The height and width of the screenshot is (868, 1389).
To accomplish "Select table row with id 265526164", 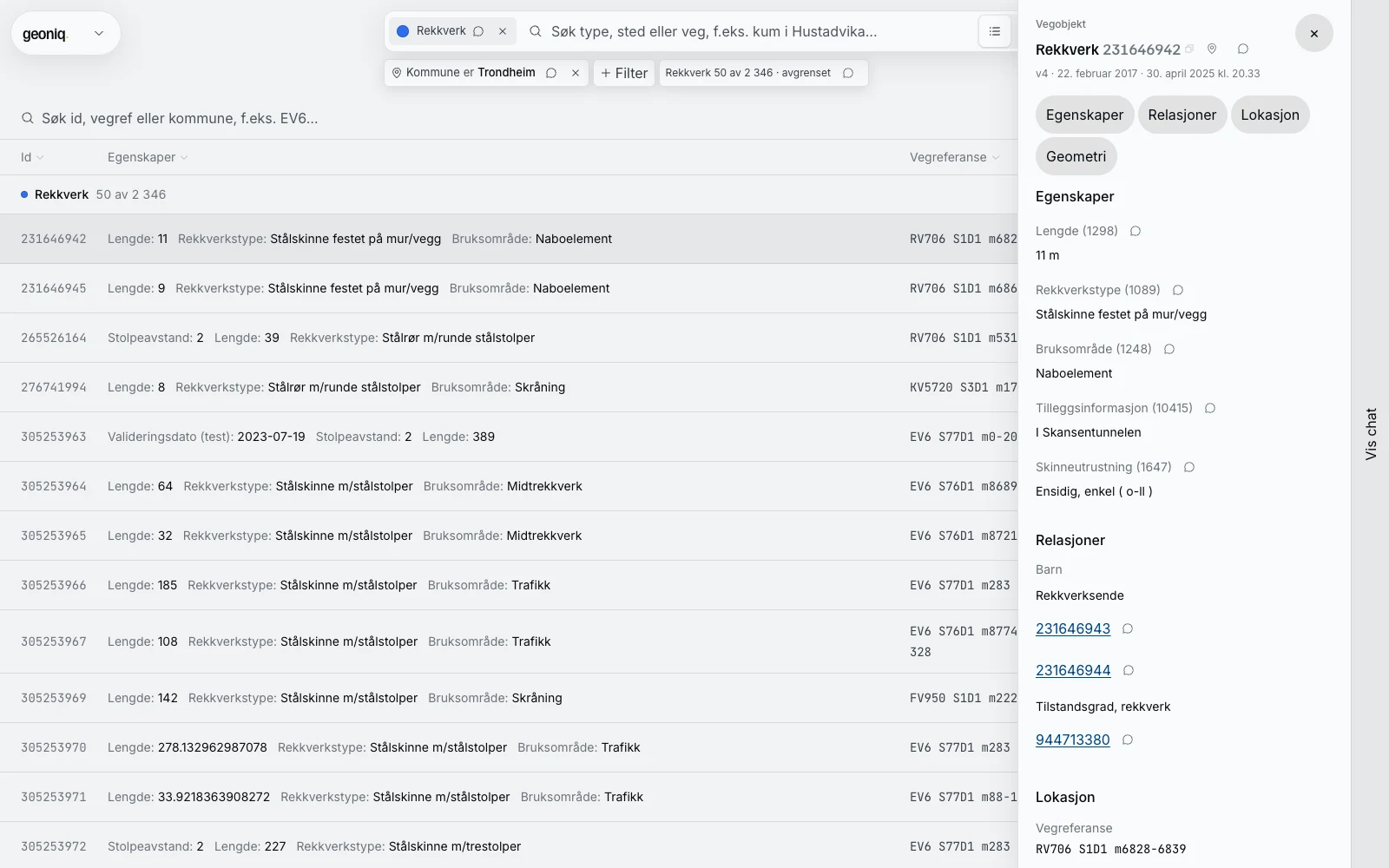I will (x=509, y=338).
